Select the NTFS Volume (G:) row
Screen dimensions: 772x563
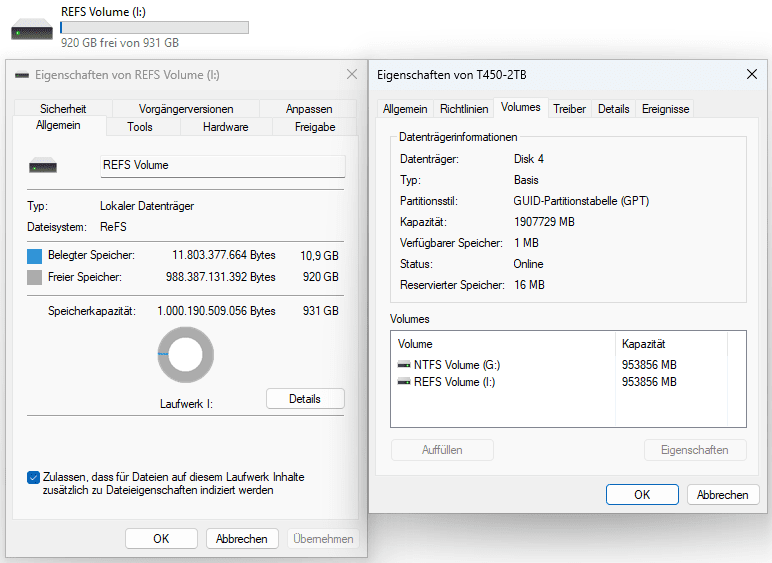click(x=500, y=365)
